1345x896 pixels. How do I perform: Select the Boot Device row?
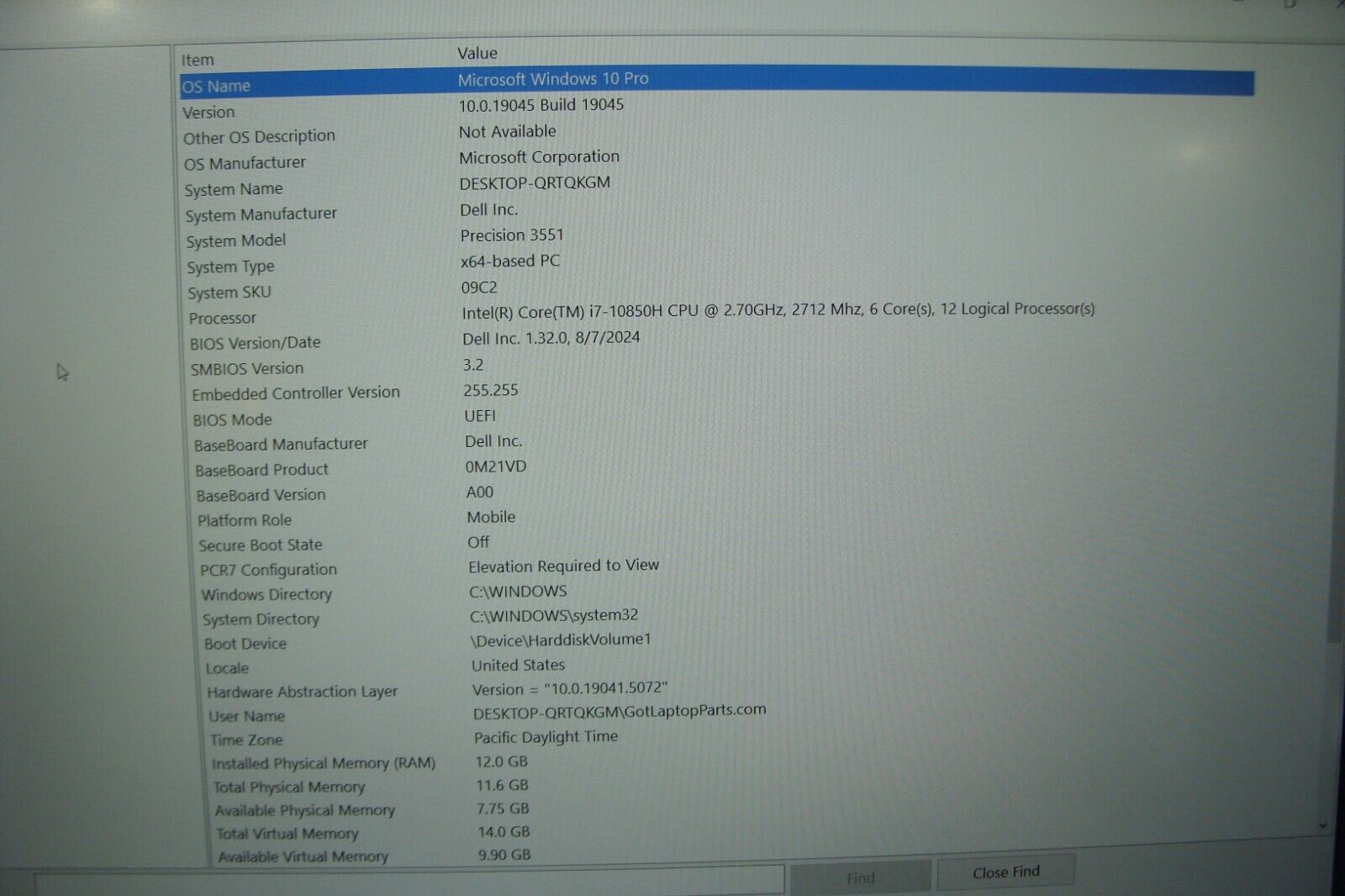(336, 641)
